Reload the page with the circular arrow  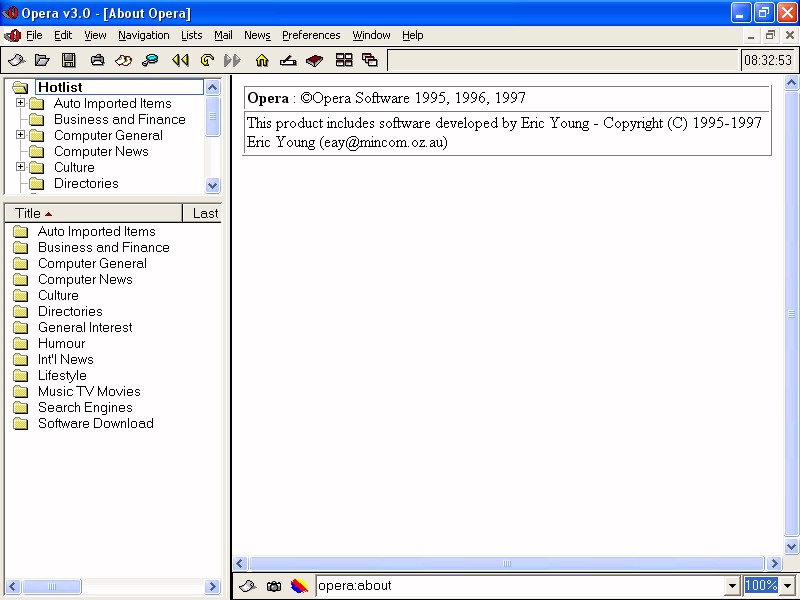click(207, 60)
